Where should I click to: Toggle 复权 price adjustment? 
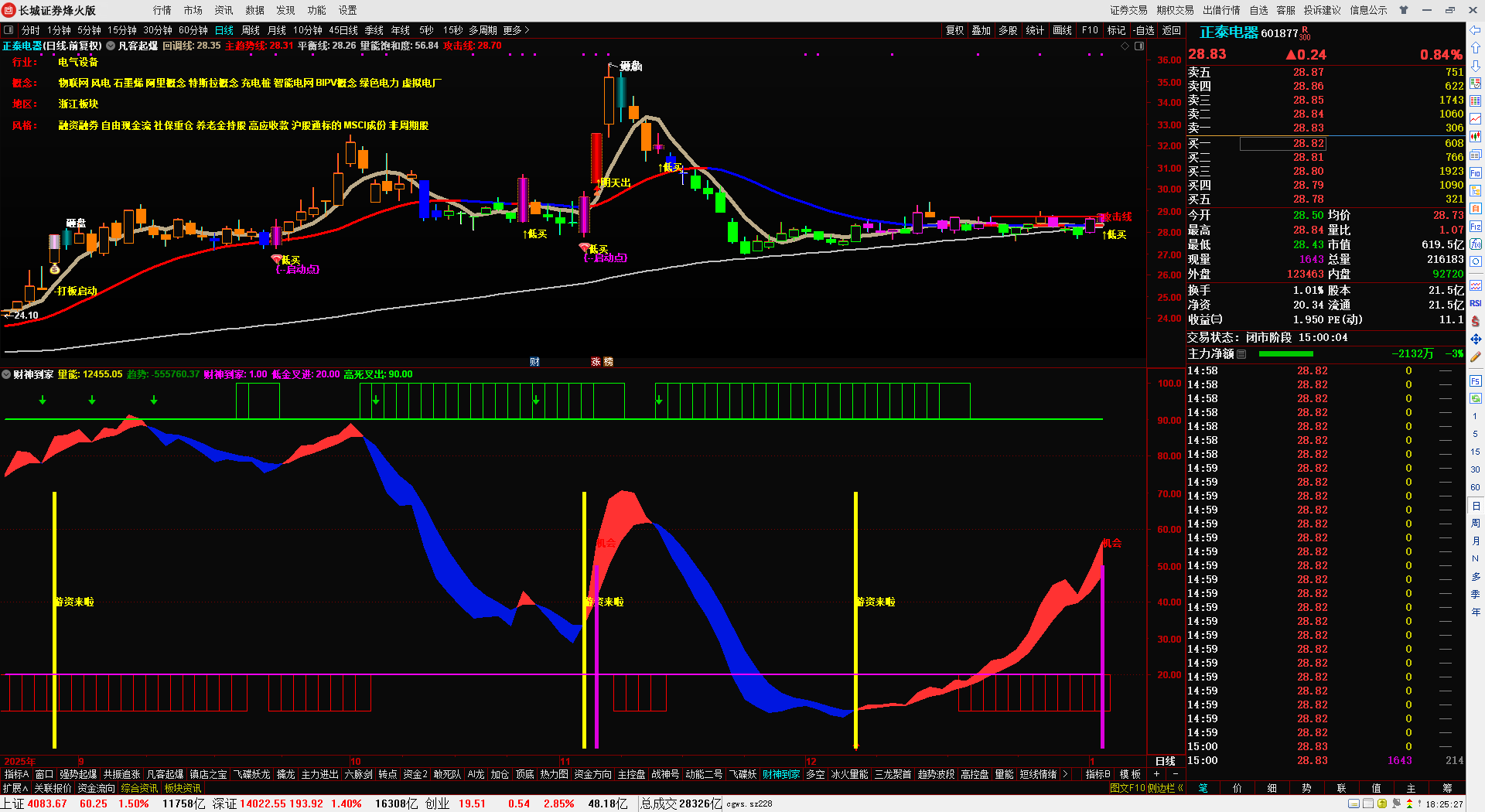(x=955, y=30)
